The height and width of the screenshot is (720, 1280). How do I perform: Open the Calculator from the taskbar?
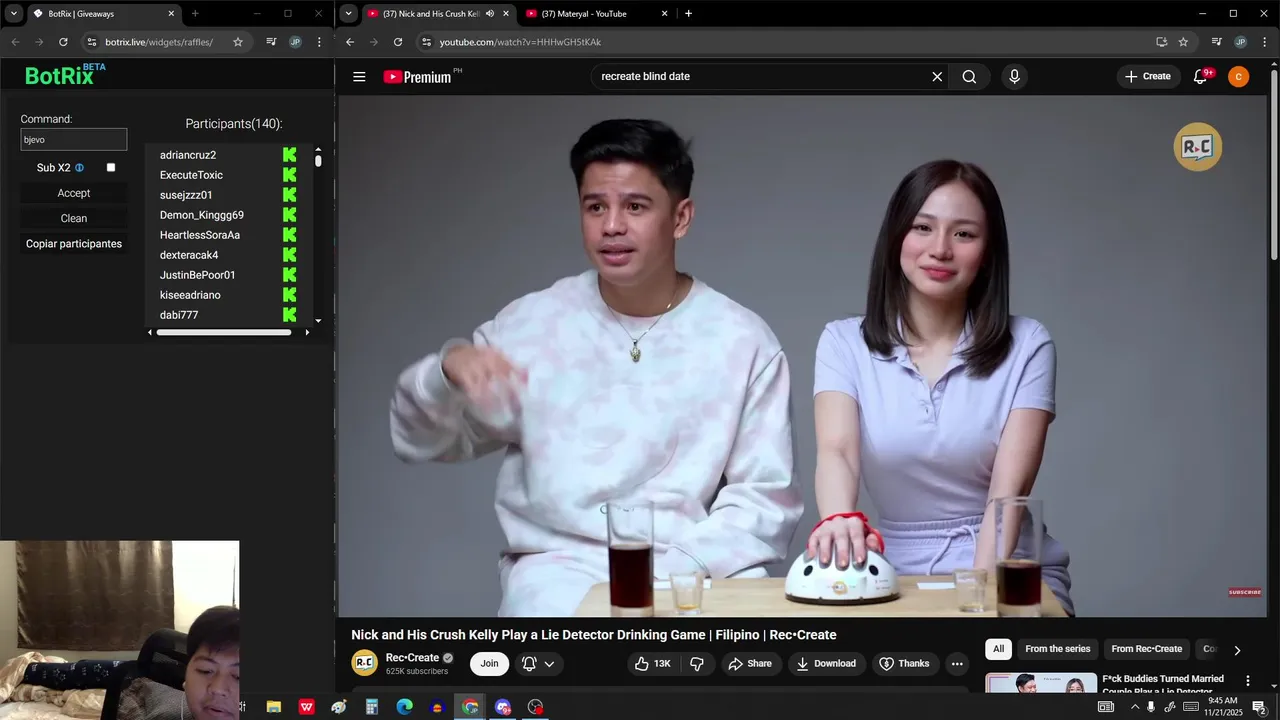click(372, 707)
